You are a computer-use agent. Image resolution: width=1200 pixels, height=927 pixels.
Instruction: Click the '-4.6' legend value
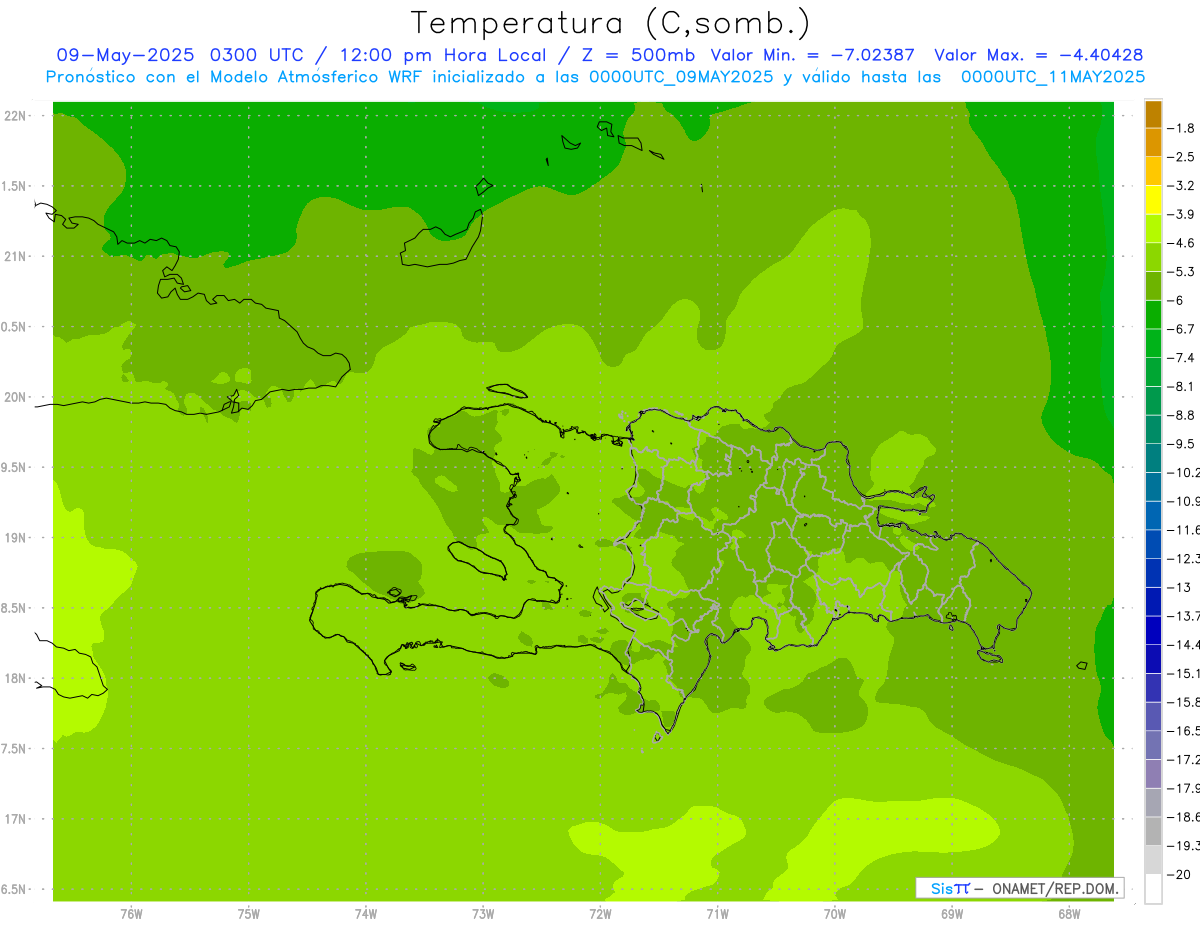pyautogui.click(x=1181, y=243)
